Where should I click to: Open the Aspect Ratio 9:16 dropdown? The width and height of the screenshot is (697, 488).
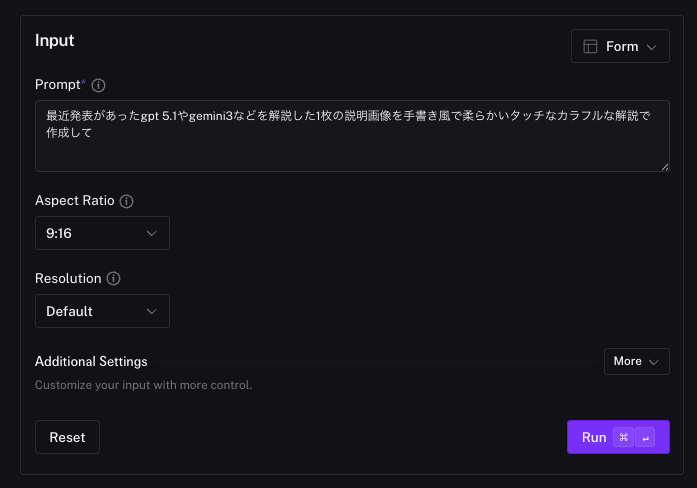pyautogui.click(x=102, y=233)
